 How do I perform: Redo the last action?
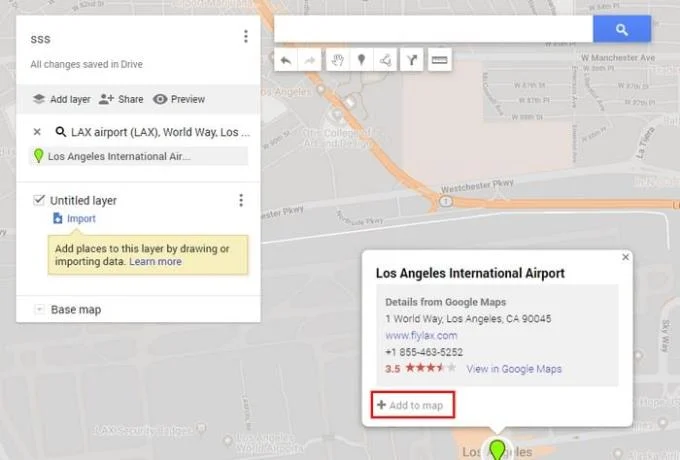click(310, 60)
